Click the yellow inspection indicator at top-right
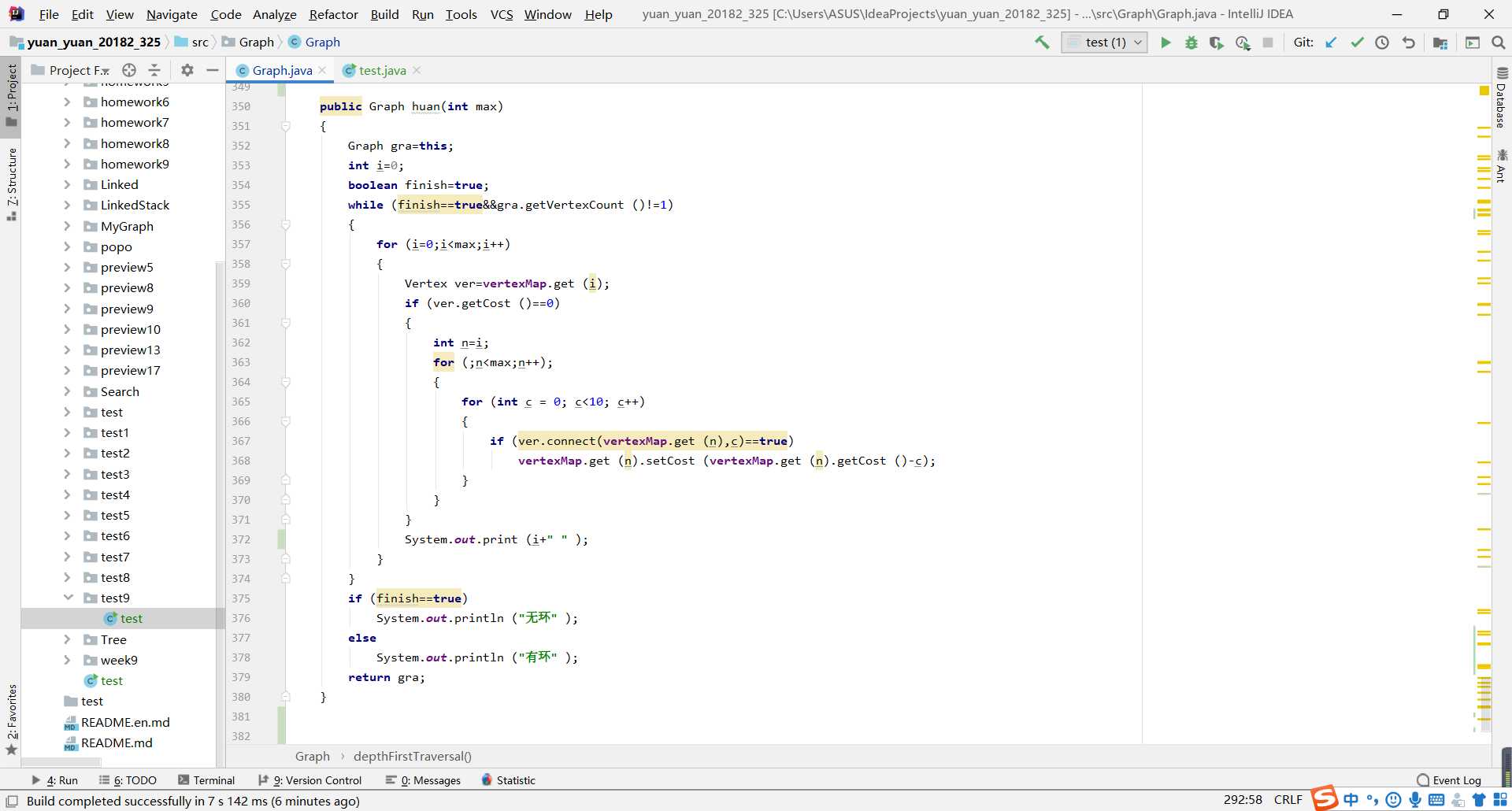This screenshot has height=811, width=1512. click(1484, 91)
